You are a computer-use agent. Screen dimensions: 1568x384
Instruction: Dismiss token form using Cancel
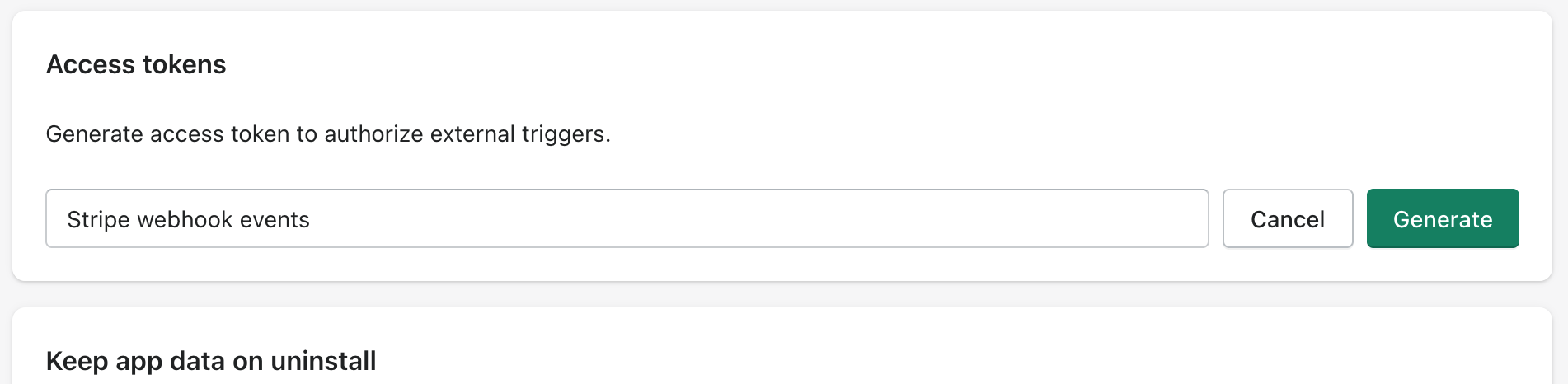pyautogui.click(x=1288, y=218)
